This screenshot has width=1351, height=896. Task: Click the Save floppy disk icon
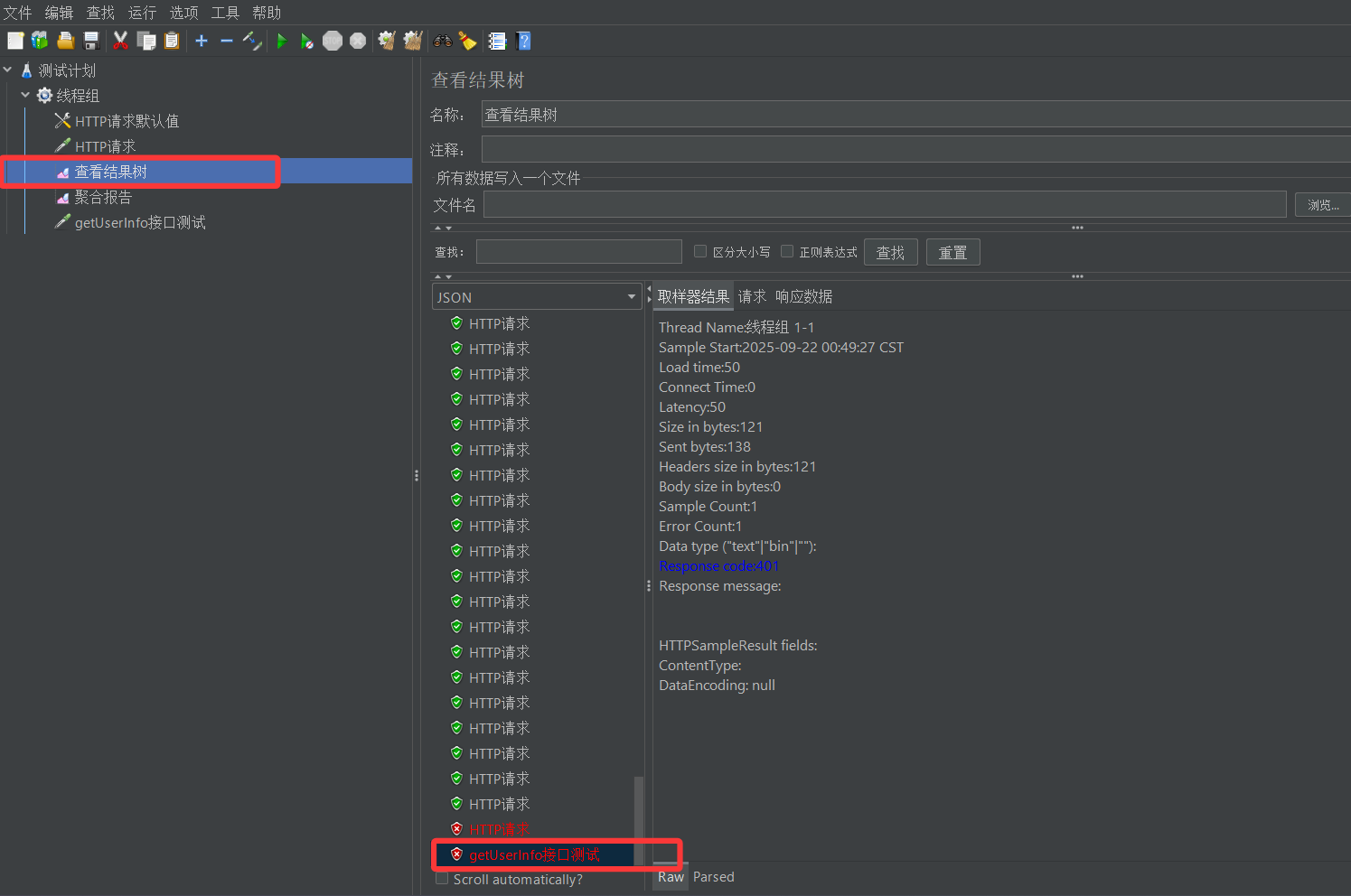(90, 41)
